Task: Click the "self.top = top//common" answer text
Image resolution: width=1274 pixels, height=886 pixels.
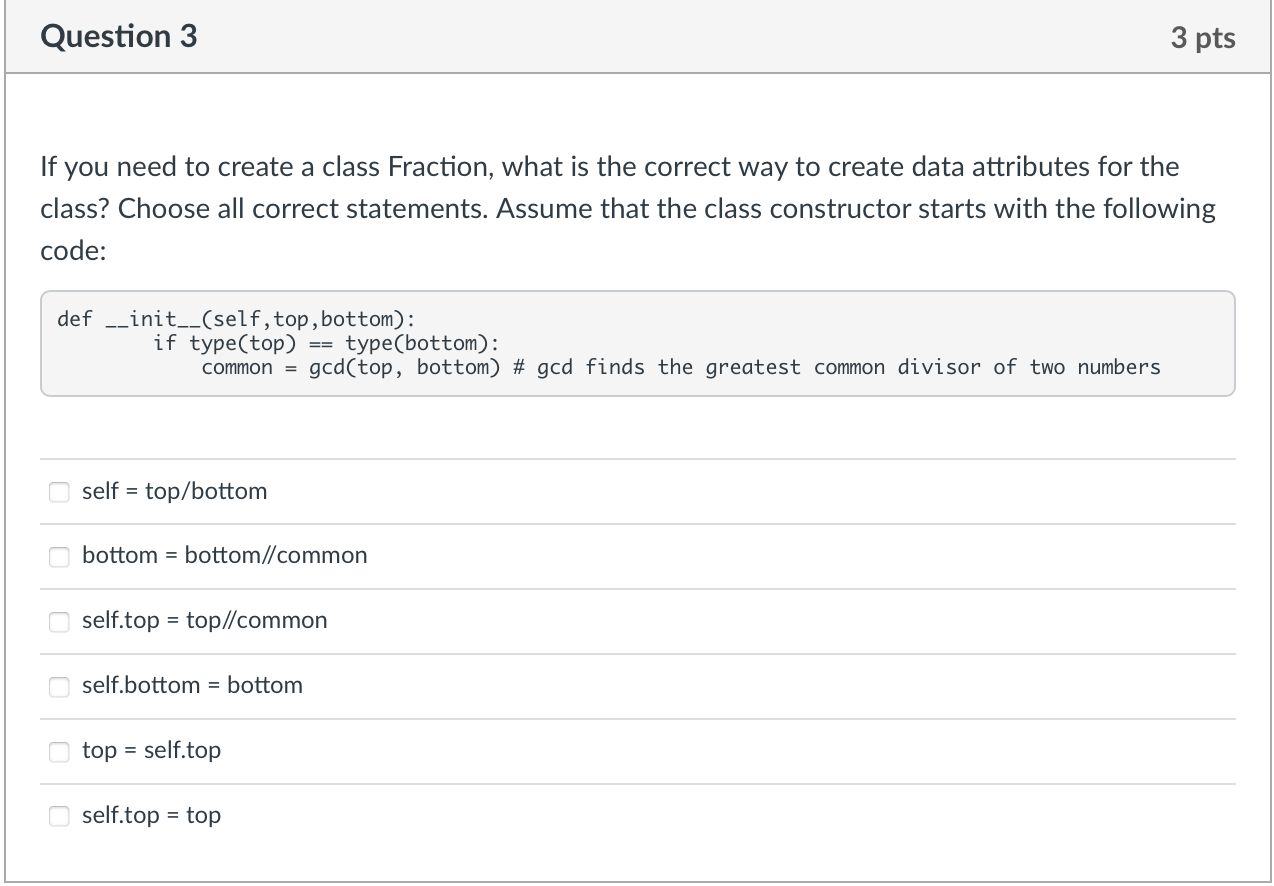Action: [x=204, y=620]
